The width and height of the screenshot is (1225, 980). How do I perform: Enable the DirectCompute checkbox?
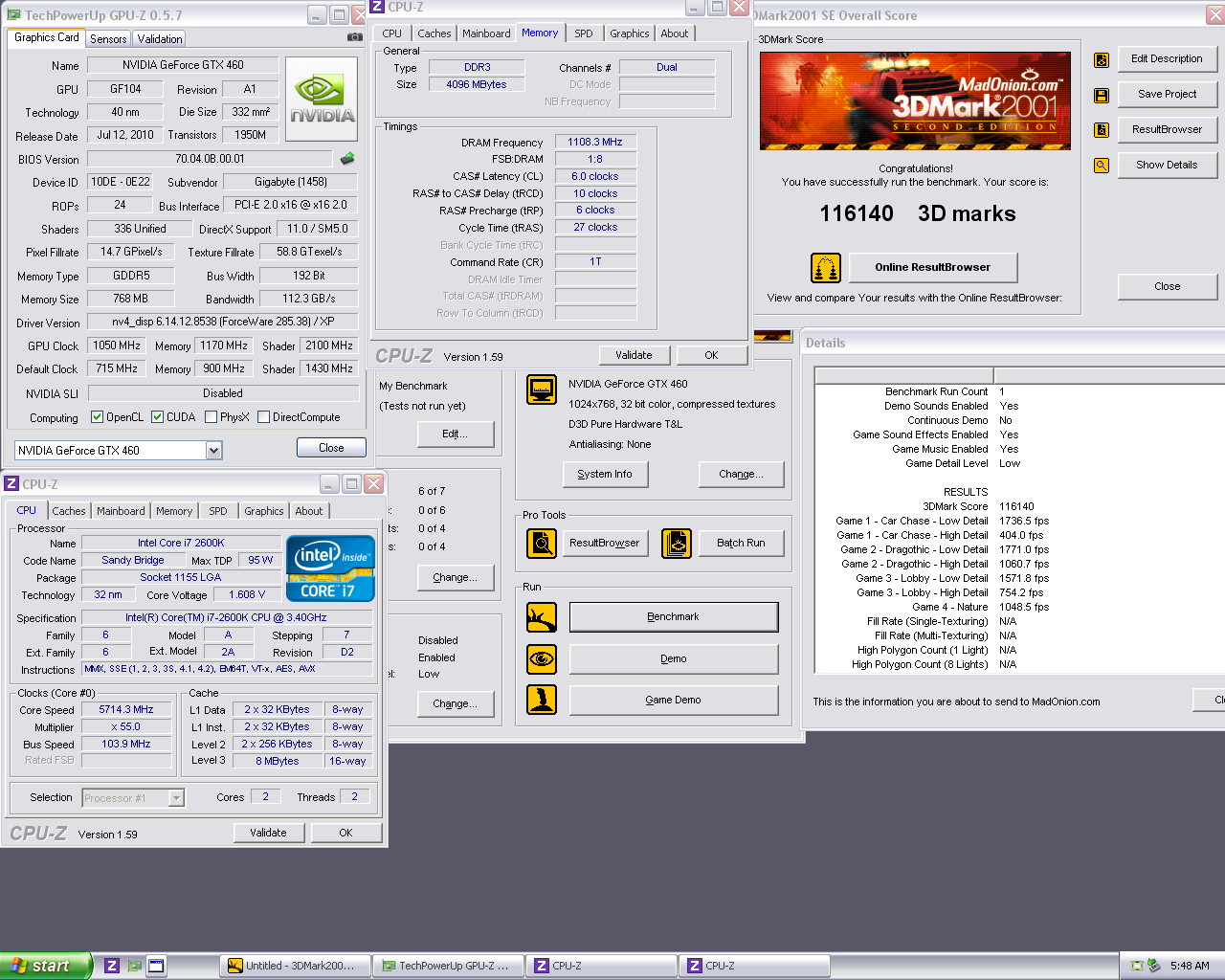click(x=263, y=417)
